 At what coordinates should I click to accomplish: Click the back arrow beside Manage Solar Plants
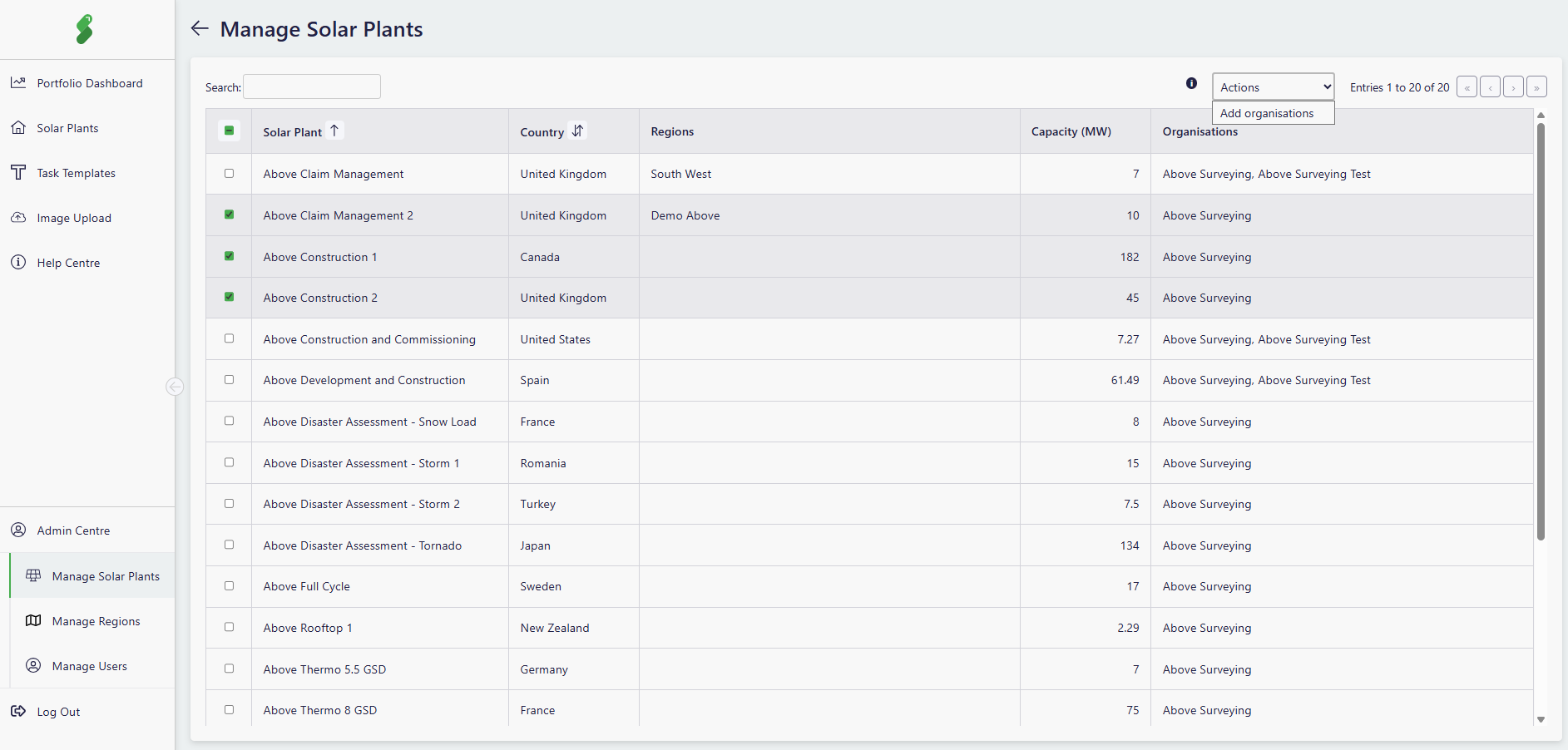(200, 29)
